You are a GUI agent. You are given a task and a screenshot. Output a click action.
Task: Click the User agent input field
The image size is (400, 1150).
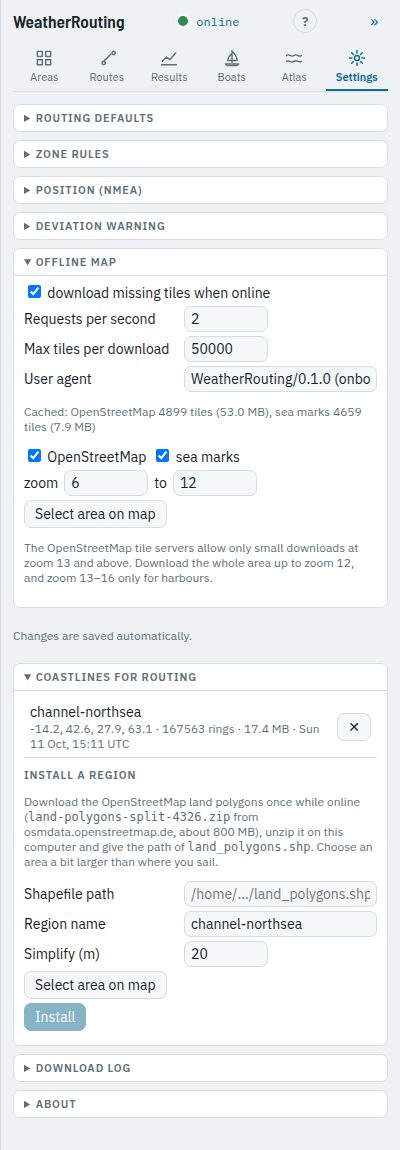coord(280,379)
